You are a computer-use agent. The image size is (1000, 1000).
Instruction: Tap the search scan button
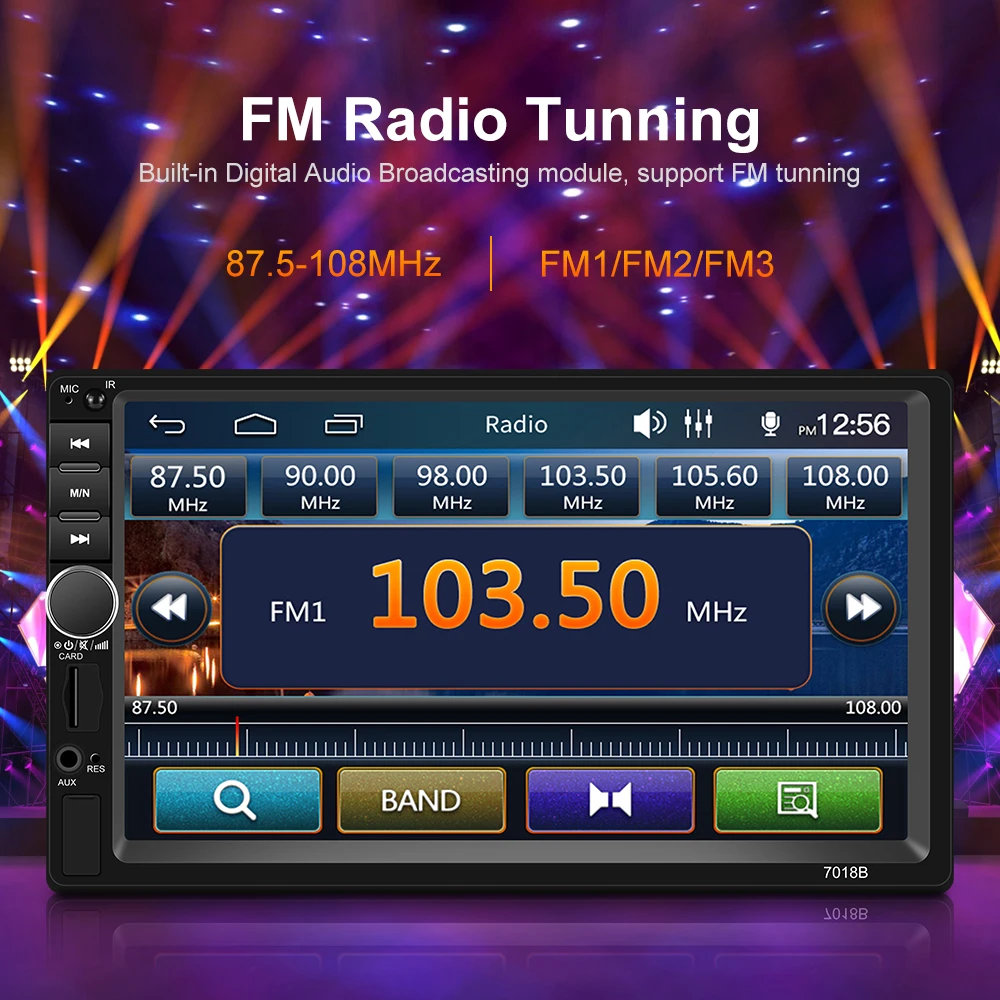point(237,800)
